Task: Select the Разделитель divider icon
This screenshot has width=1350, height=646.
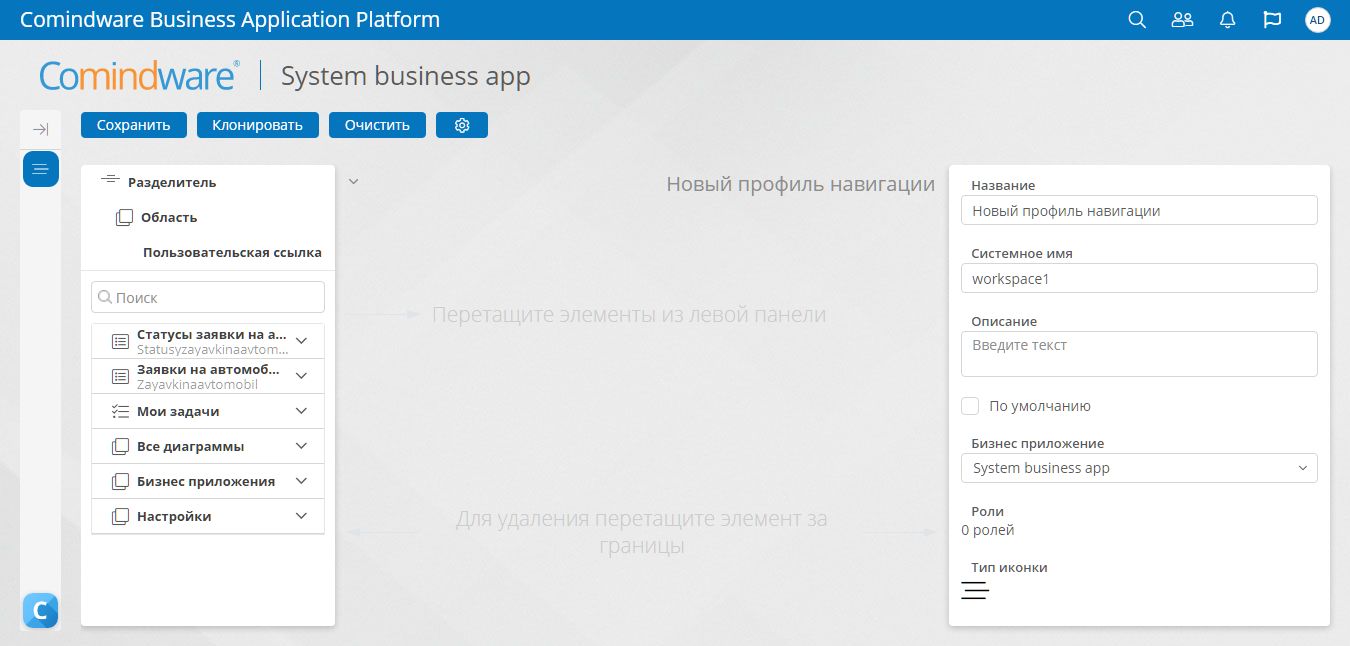Action: coord(111,182)
